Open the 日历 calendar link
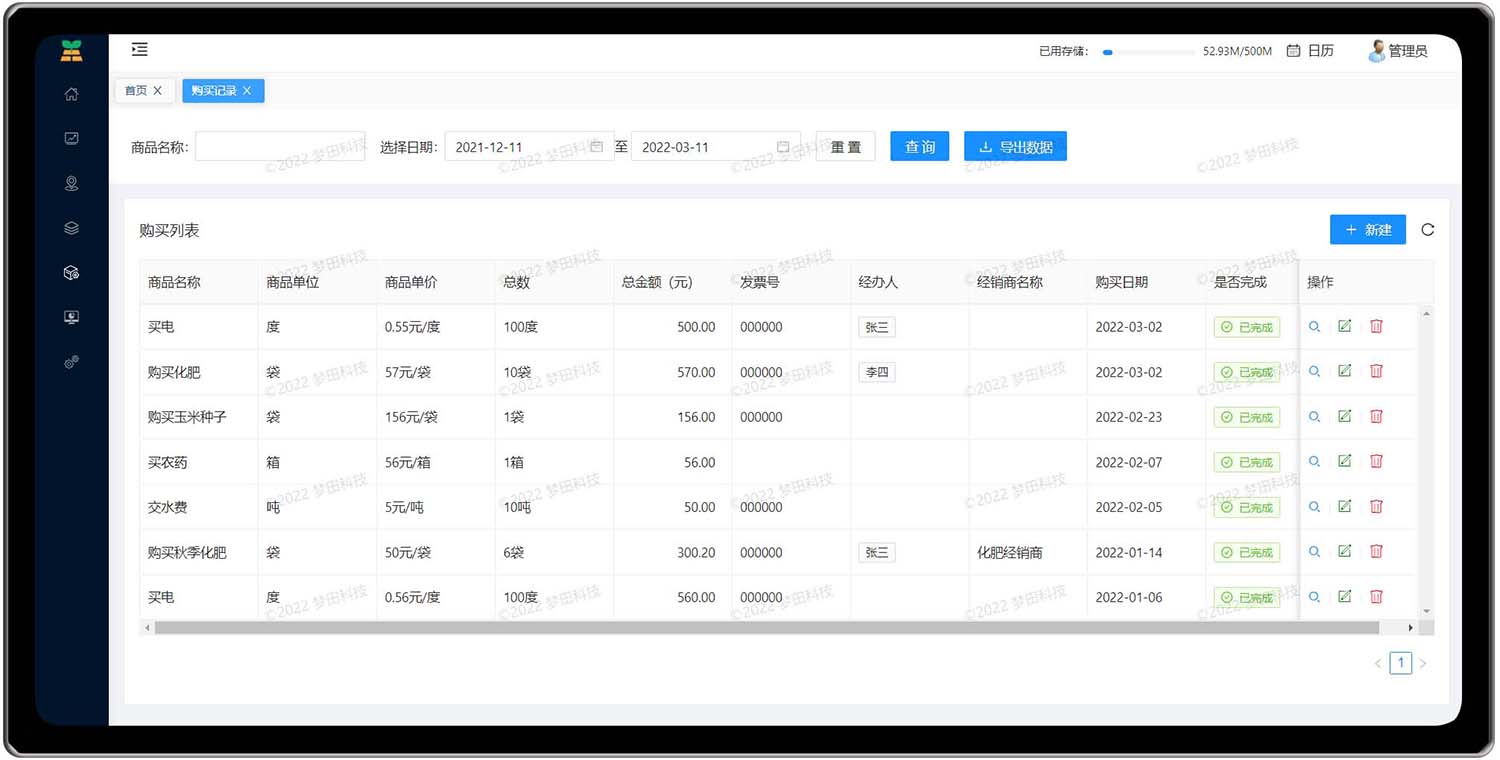 point(1310,51)
